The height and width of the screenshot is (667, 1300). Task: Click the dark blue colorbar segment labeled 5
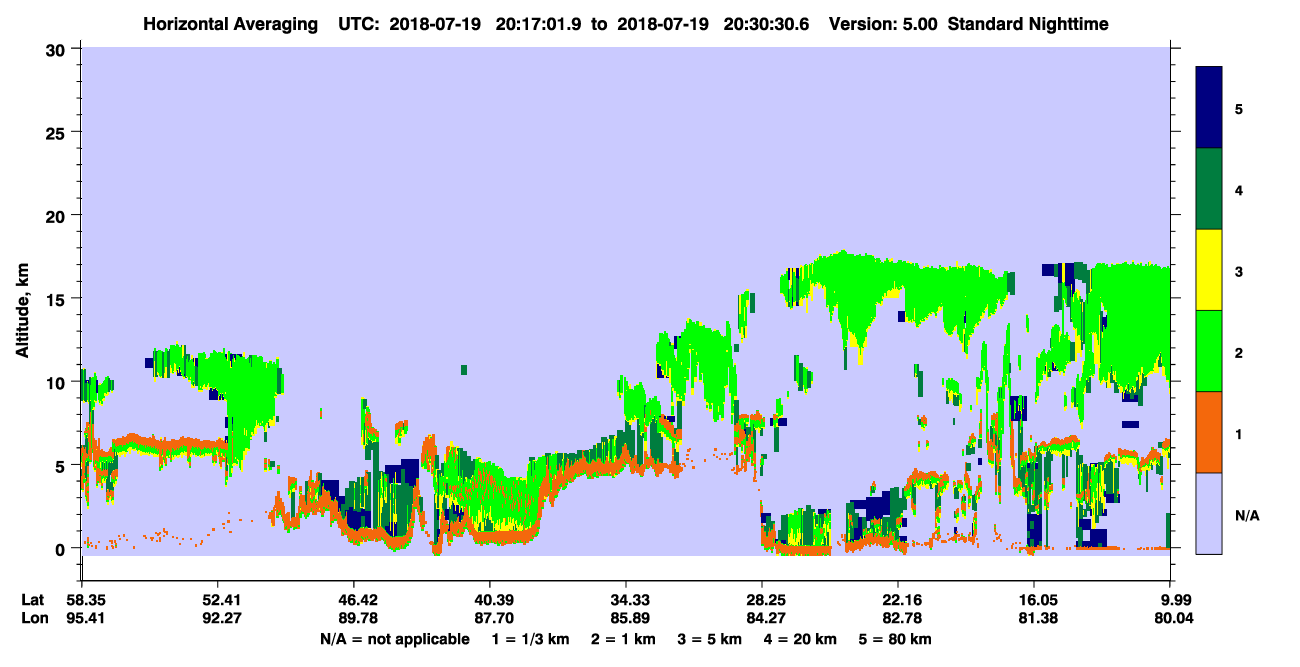[x=1209, y=108]
